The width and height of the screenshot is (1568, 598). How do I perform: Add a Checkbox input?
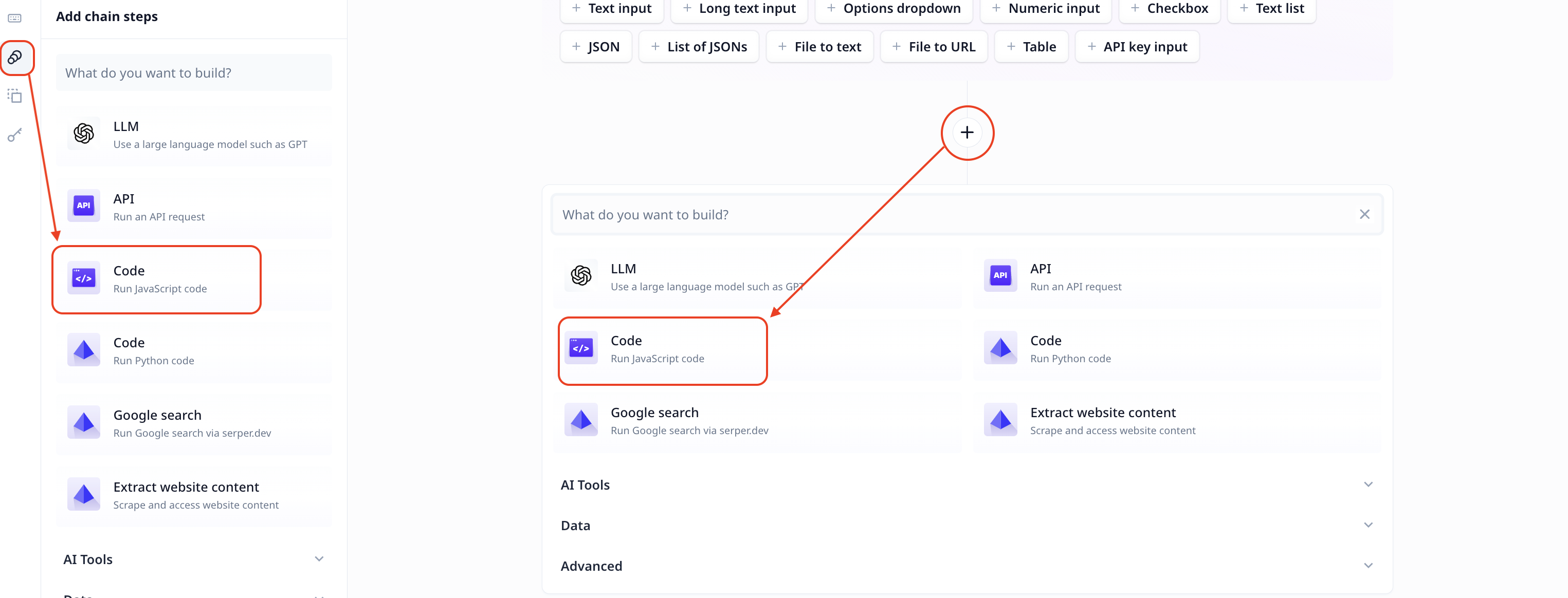pyautogui.click(x=1169, y=9)
